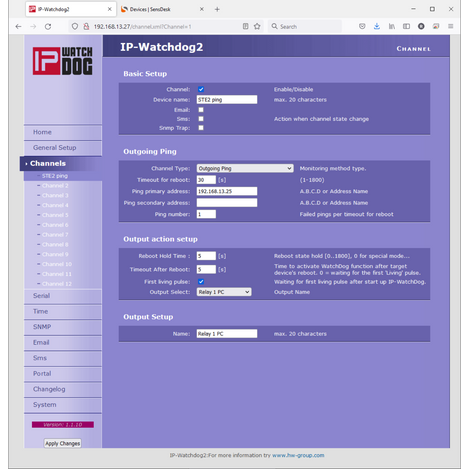Enable the Sms checkbox

201,119
